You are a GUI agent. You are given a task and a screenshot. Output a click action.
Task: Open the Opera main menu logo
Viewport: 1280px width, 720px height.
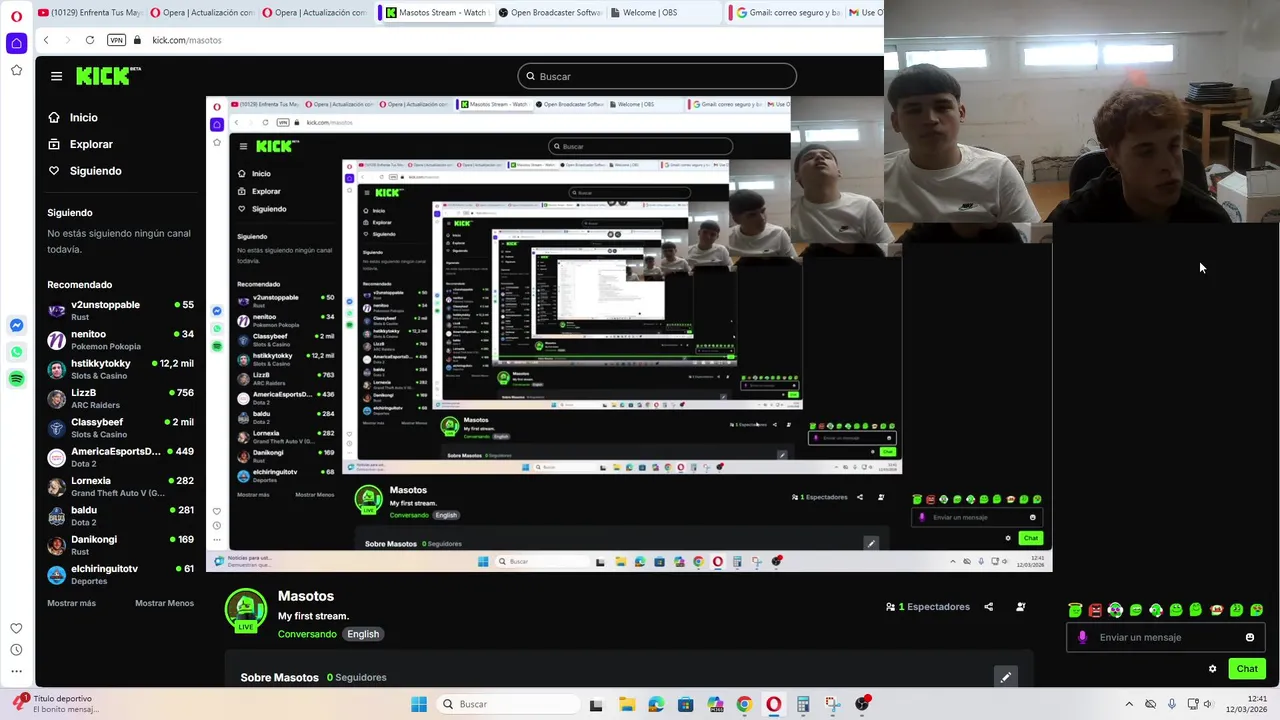[16, 16]
